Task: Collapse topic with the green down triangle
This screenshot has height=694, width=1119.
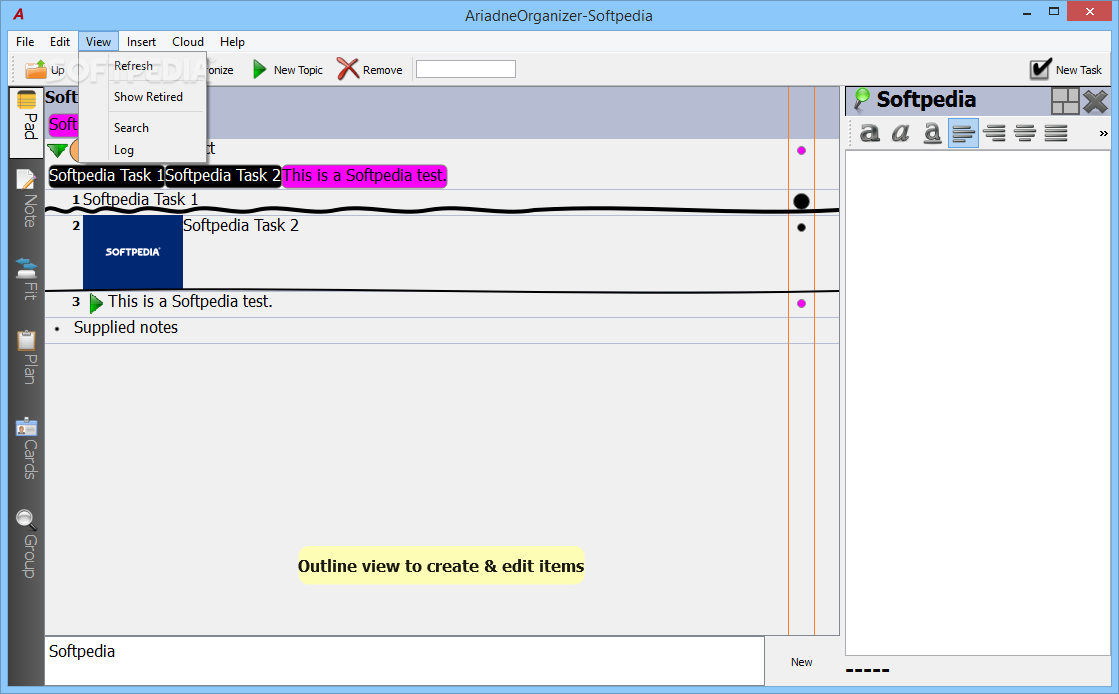Action: (x=57, y=150)
